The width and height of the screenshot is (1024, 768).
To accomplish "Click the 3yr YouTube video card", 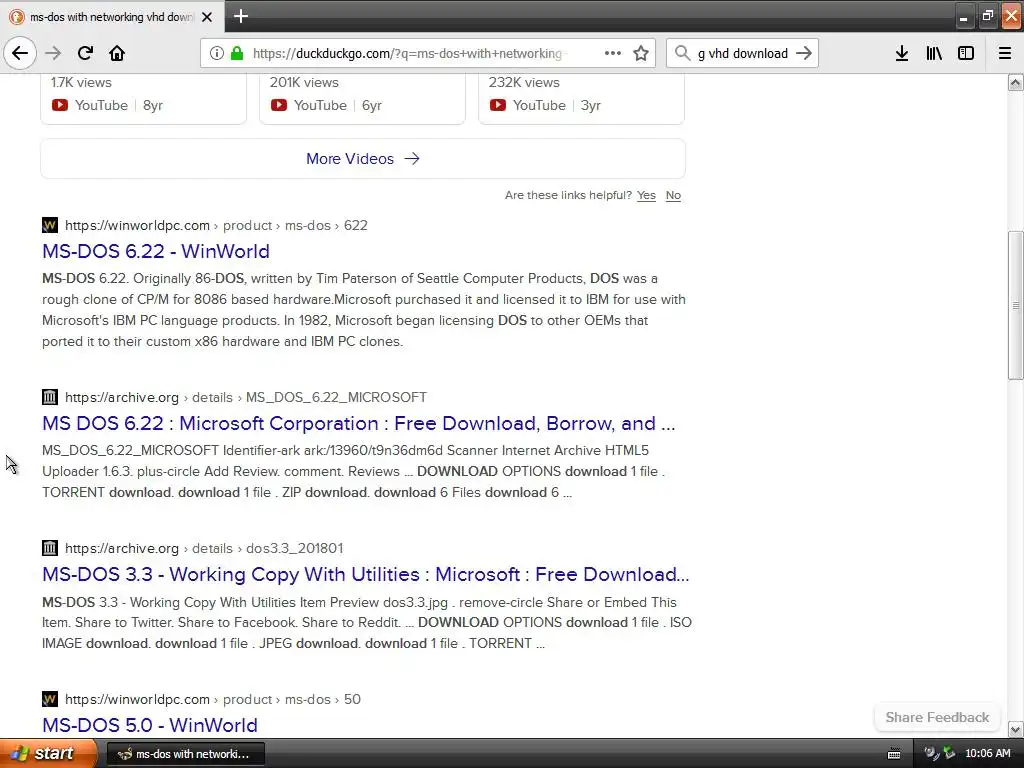I will (x=581, y=99).
